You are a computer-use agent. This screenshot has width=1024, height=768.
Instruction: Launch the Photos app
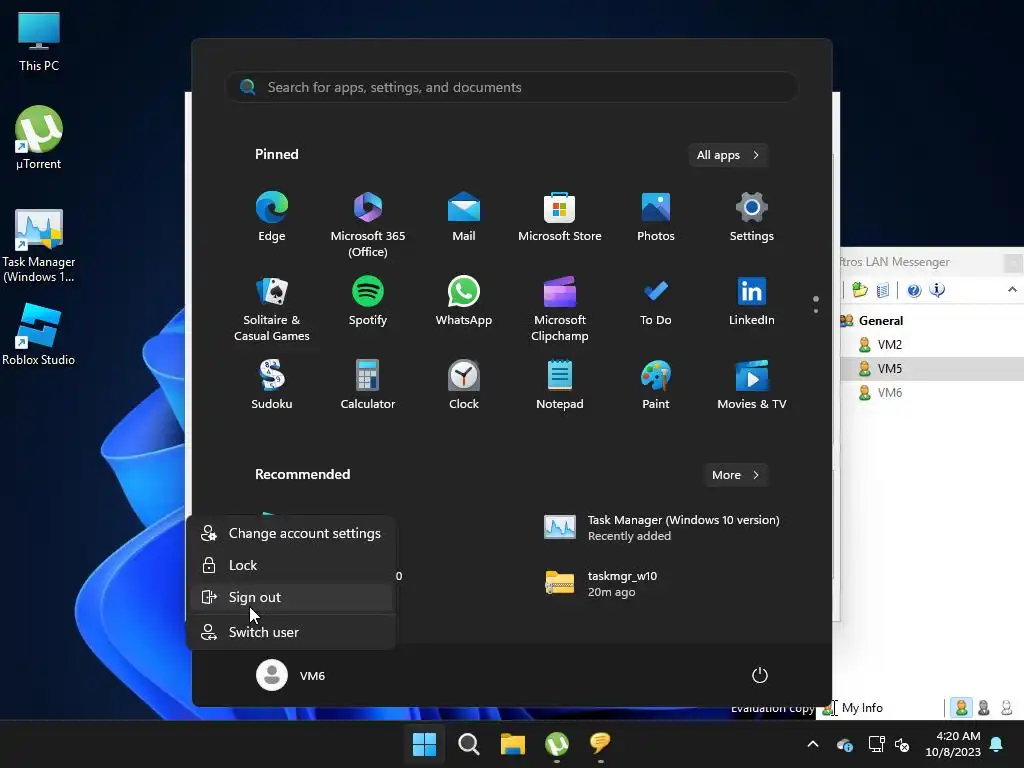pos(656,217)
